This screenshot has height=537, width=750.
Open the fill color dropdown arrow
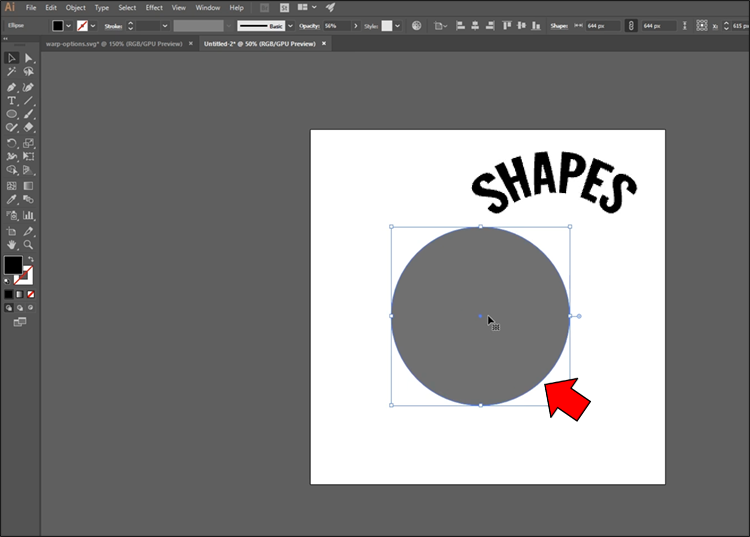coord(69,25)
